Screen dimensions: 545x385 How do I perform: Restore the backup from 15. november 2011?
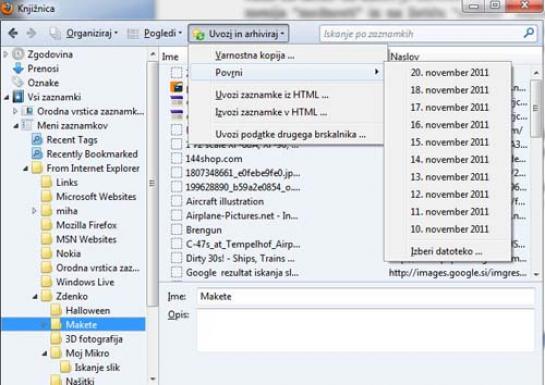449,142
